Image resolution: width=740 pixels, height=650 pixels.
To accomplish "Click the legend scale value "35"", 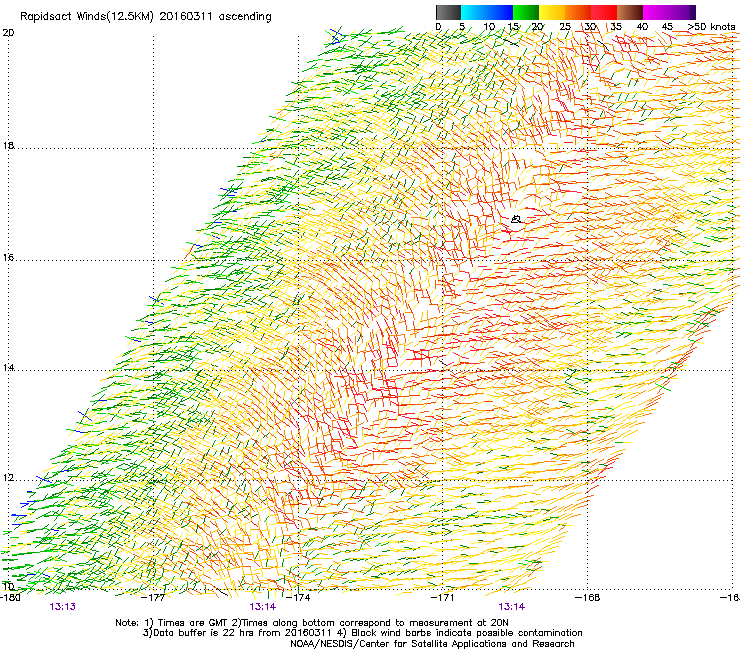I will pos(615,27).
